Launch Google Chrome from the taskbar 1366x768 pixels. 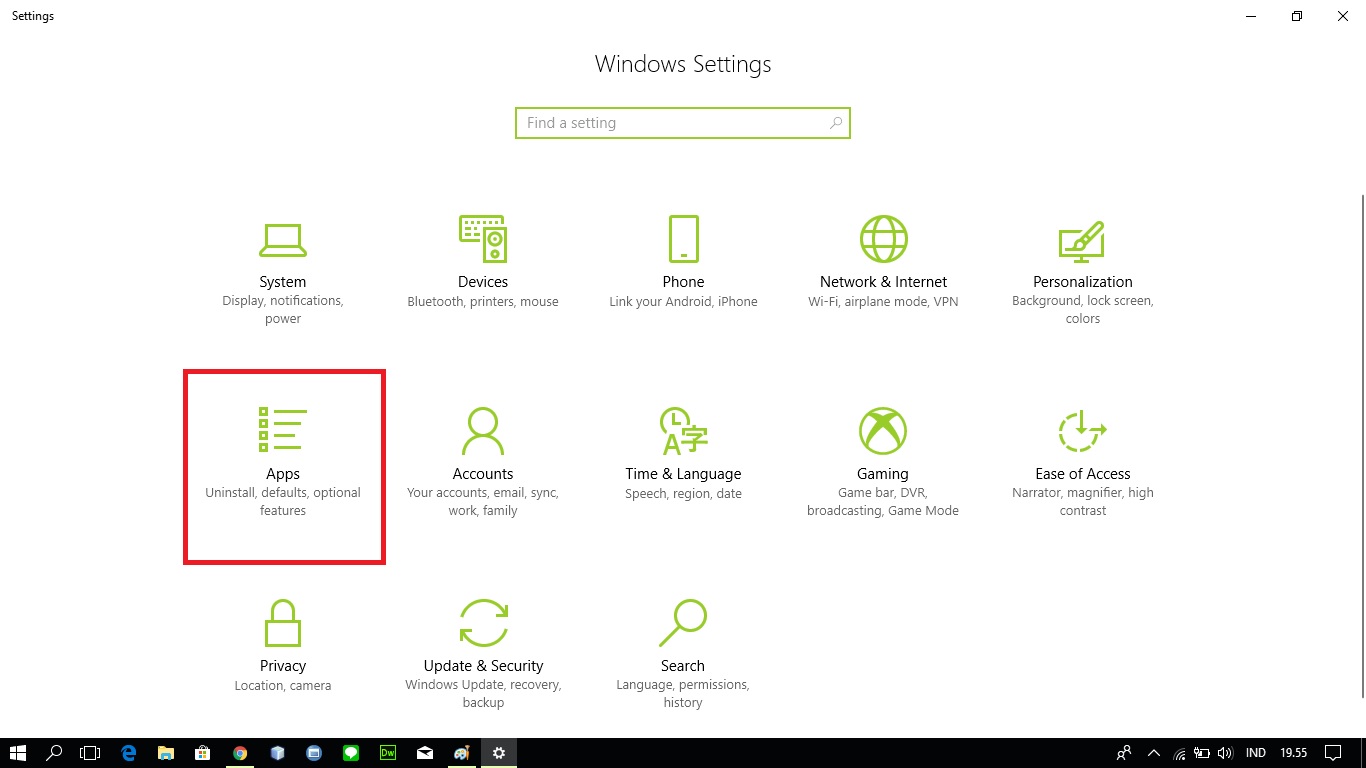[x=240, y=753]
